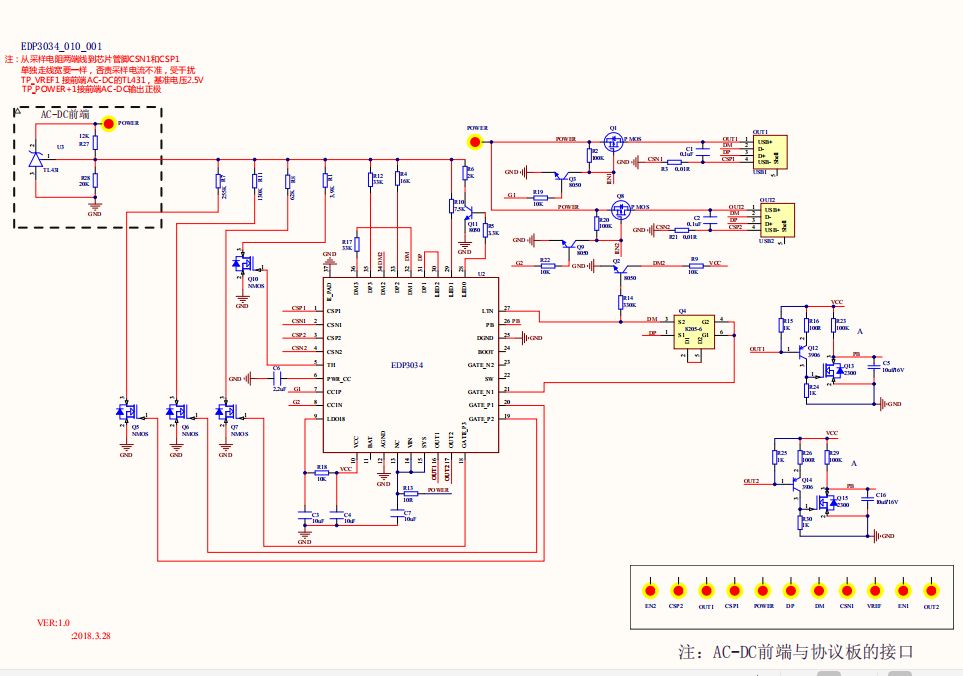Click the TL431 reference symbol U3

36,158
